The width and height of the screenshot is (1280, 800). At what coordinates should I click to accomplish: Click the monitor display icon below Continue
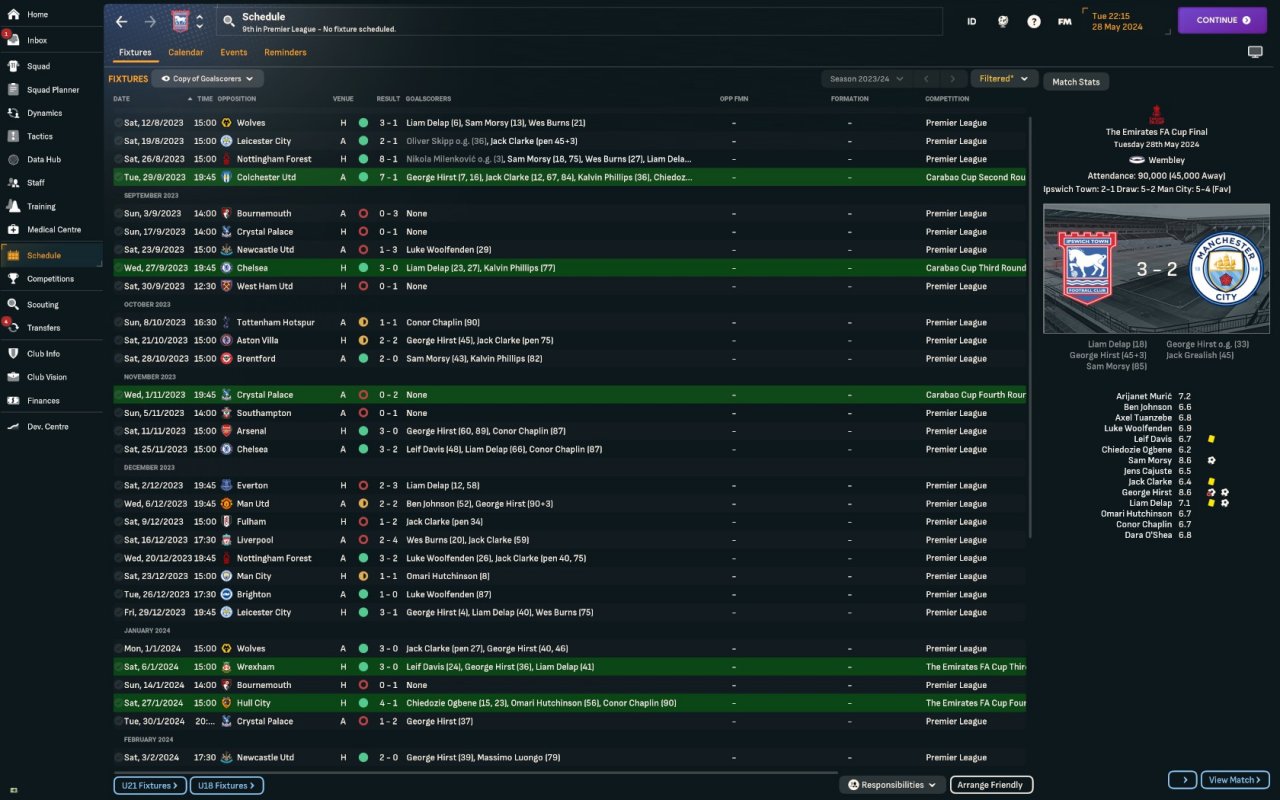click(1255, 52)
